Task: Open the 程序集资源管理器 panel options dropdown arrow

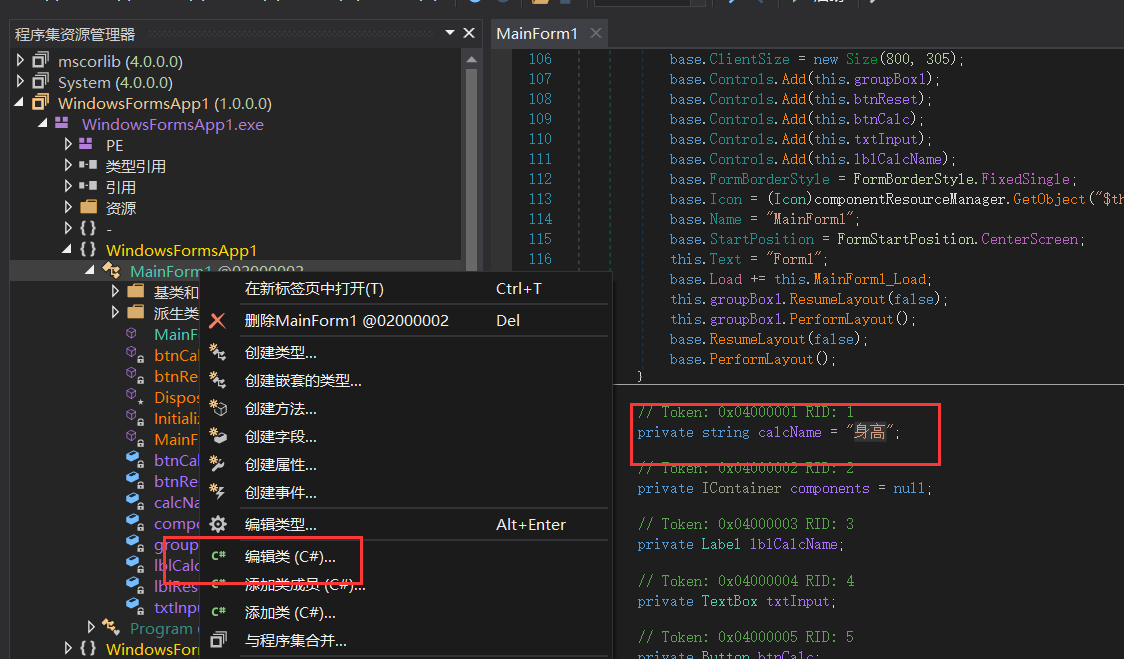Action: point(448,34)
